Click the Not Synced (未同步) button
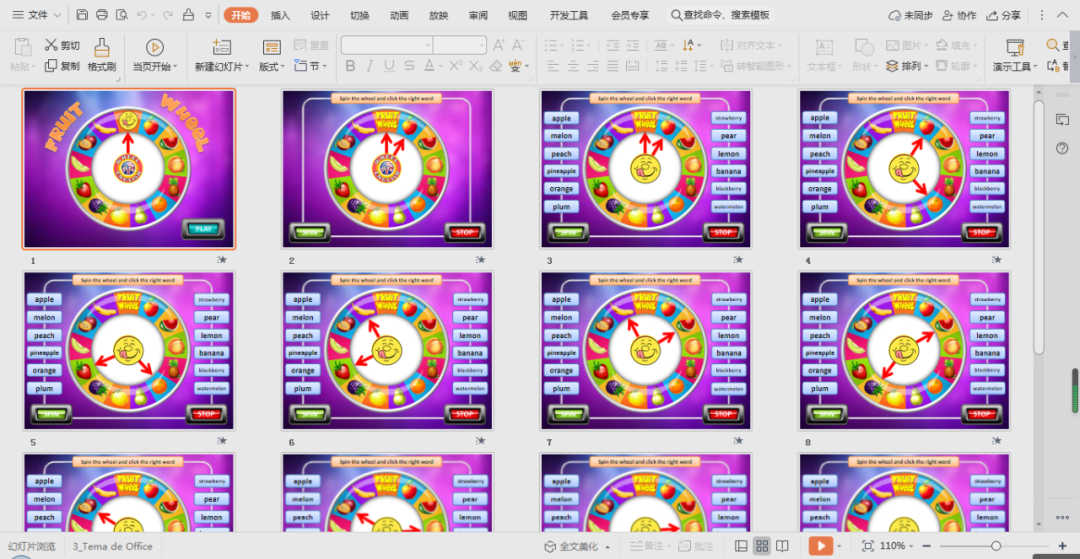Image resolution: width=1080 pixels, height=559 pixels. tap(911, 15)
